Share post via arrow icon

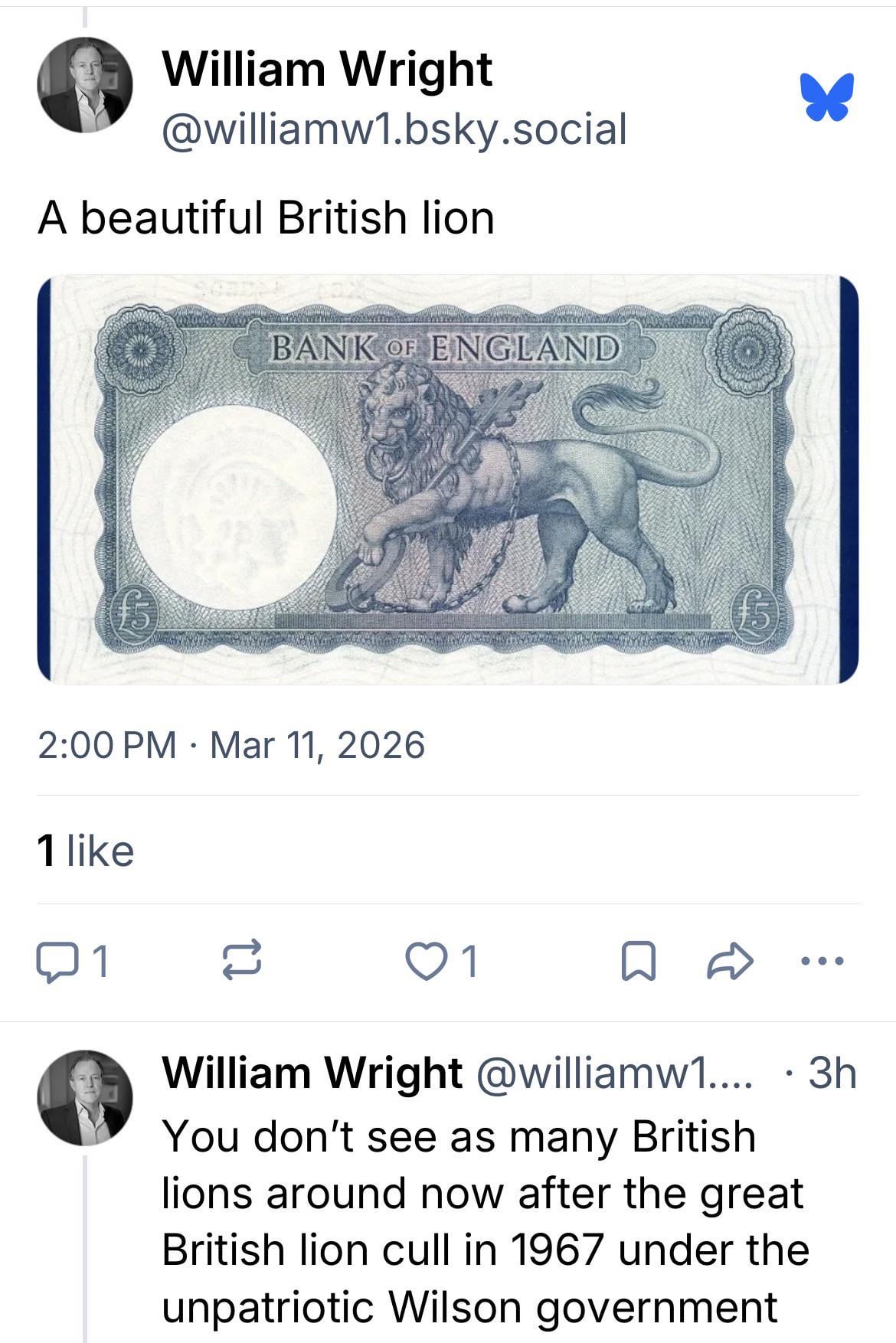click(729, 962)
